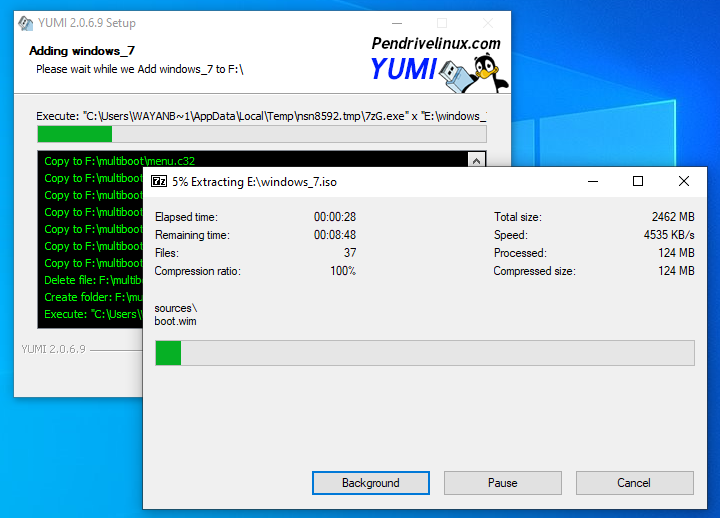Pause the extraction
Screen dimensions: 720x518
point(502,483)
